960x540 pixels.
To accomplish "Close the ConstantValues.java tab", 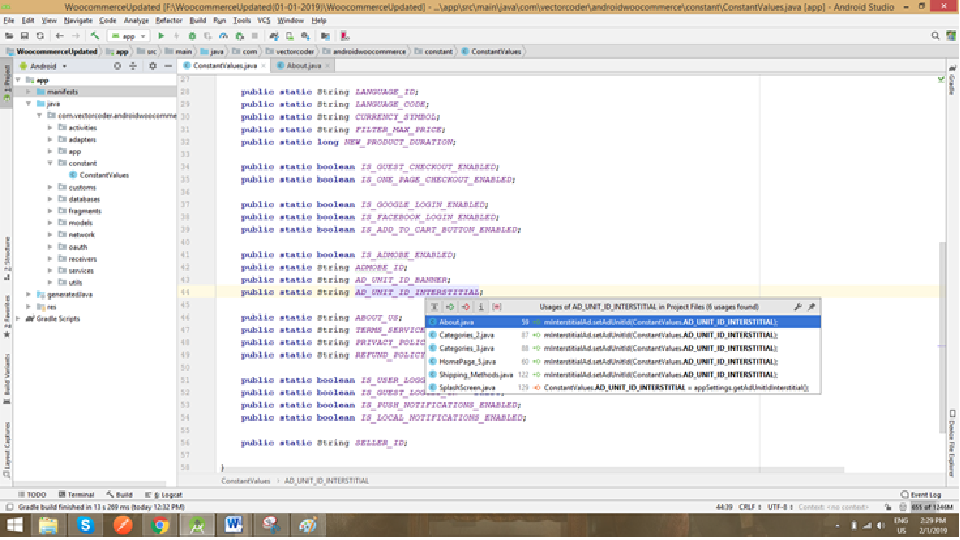I will pyautogui.click(x=263, y=66).
